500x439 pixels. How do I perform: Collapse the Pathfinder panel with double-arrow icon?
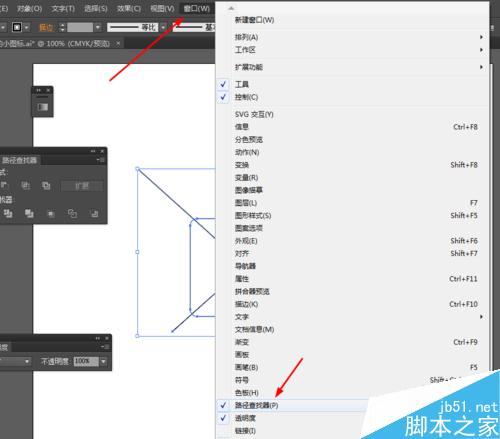(x=93, y=151)
